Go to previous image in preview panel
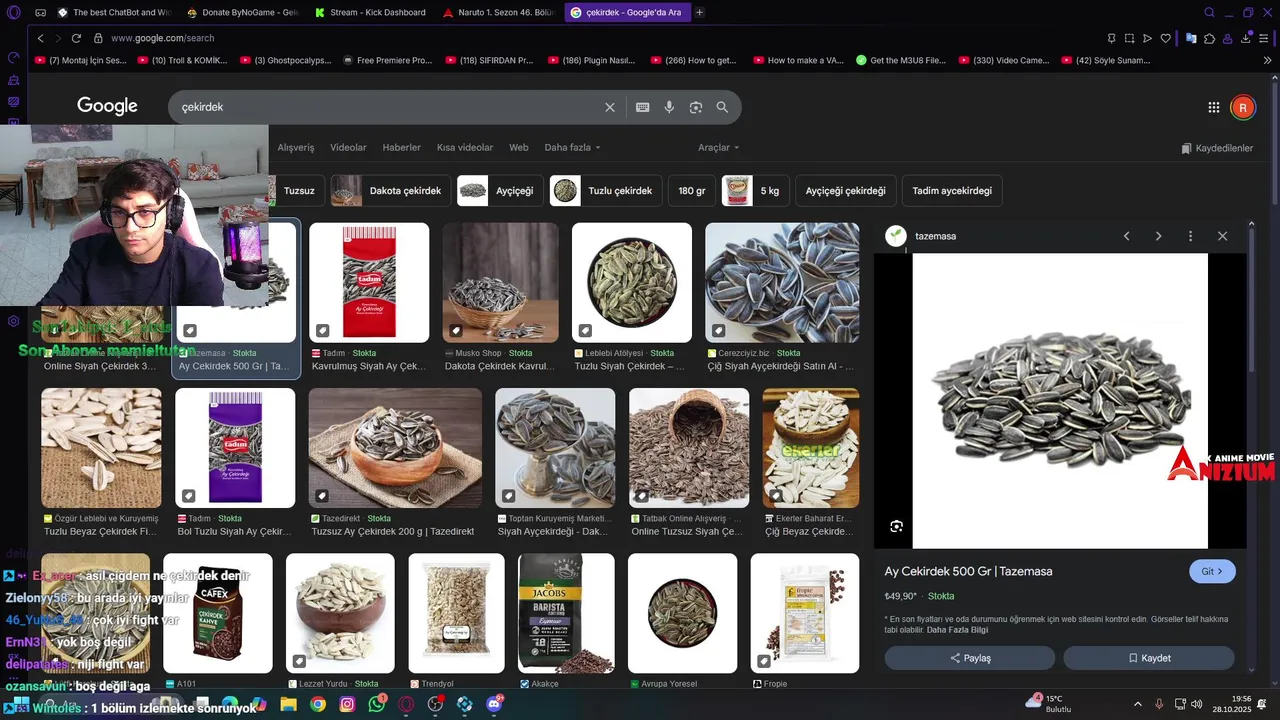This screenshot has width=1280, height=720. click(1127, 236)
